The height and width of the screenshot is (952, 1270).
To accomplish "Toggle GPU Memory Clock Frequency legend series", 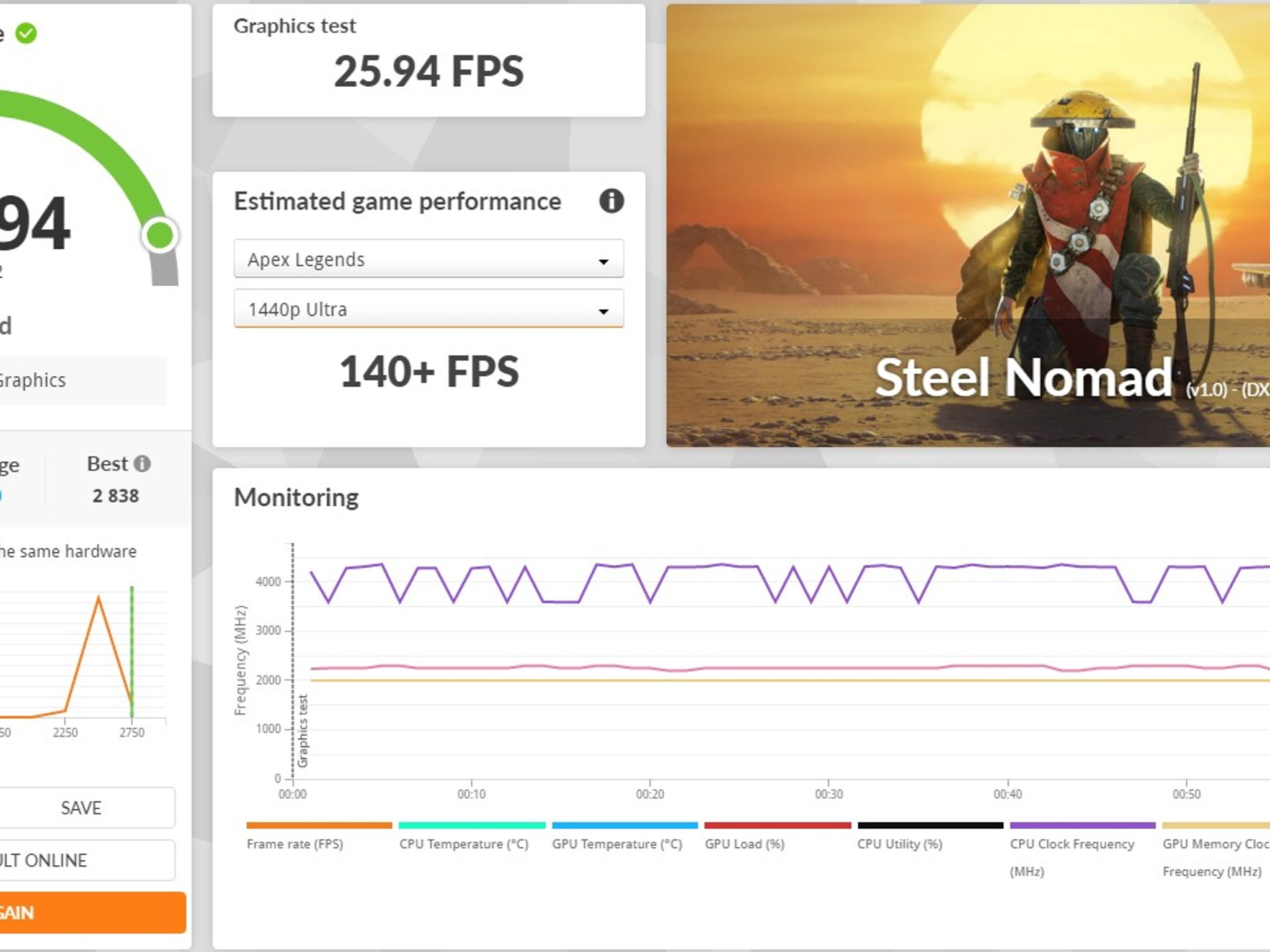I will [1216, 850].
